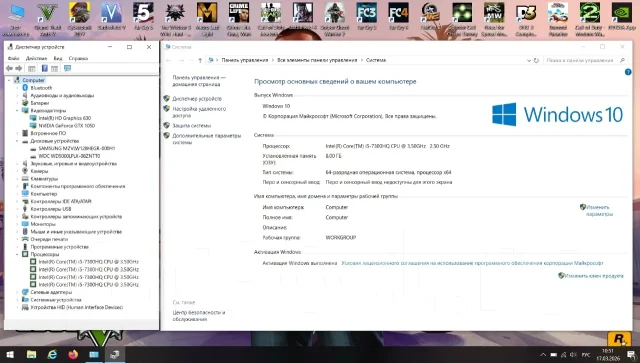Collapse the Дисковые устройства category

tap(17, 141)
